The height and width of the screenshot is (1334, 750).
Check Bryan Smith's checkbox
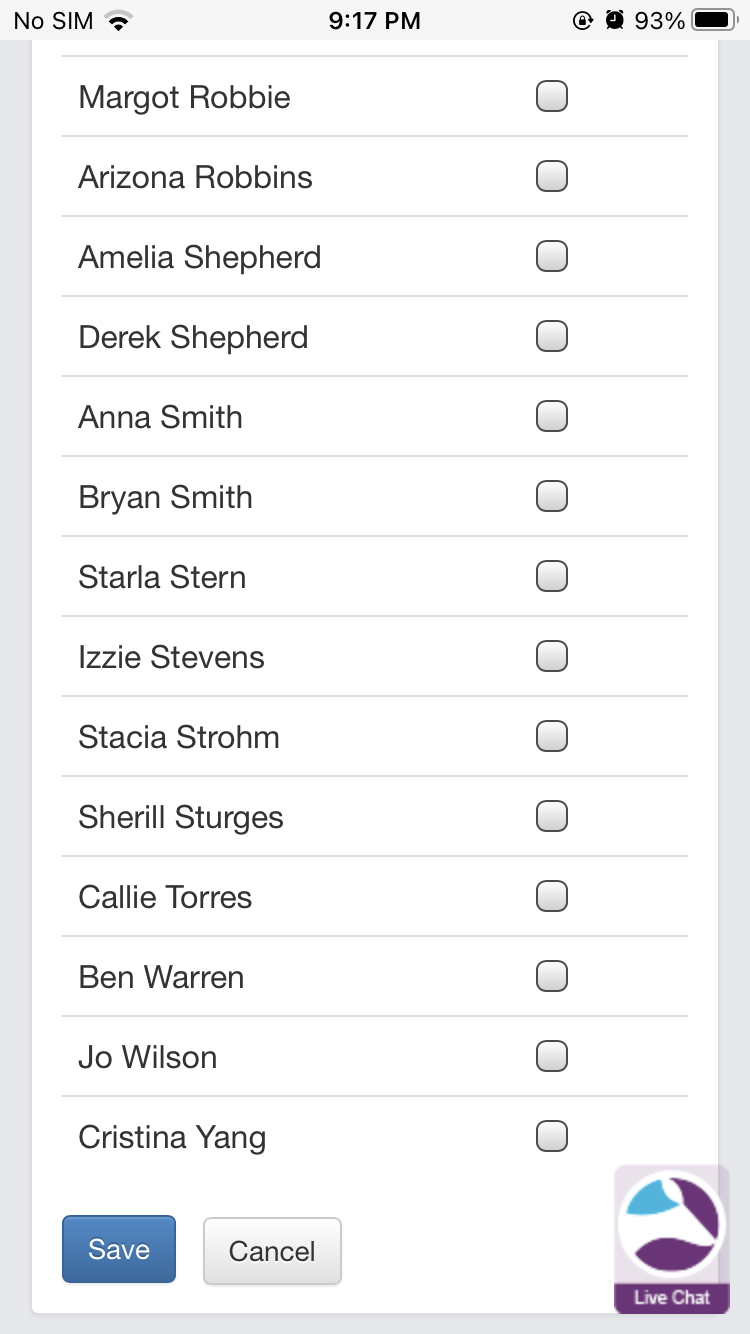552,496
